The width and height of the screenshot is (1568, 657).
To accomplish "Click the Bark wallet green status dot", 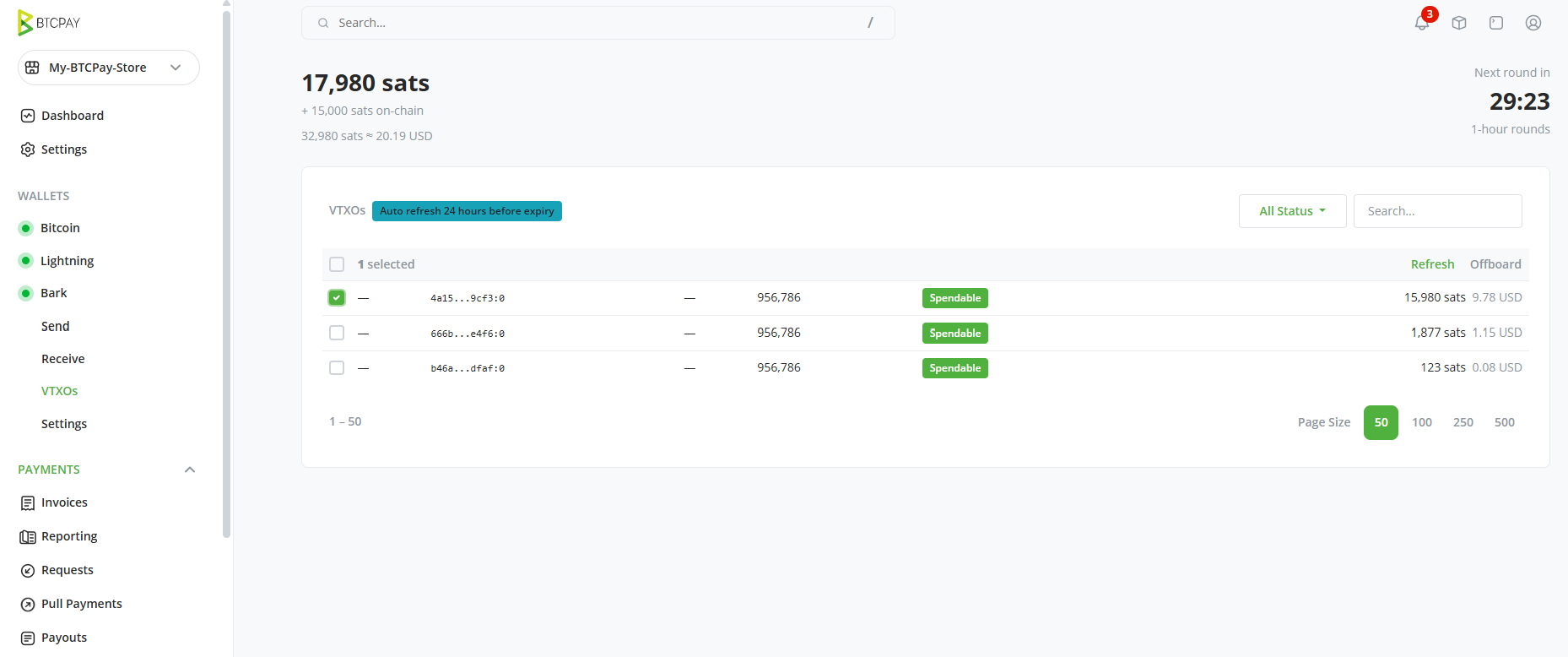I will (x=26, y=293).
